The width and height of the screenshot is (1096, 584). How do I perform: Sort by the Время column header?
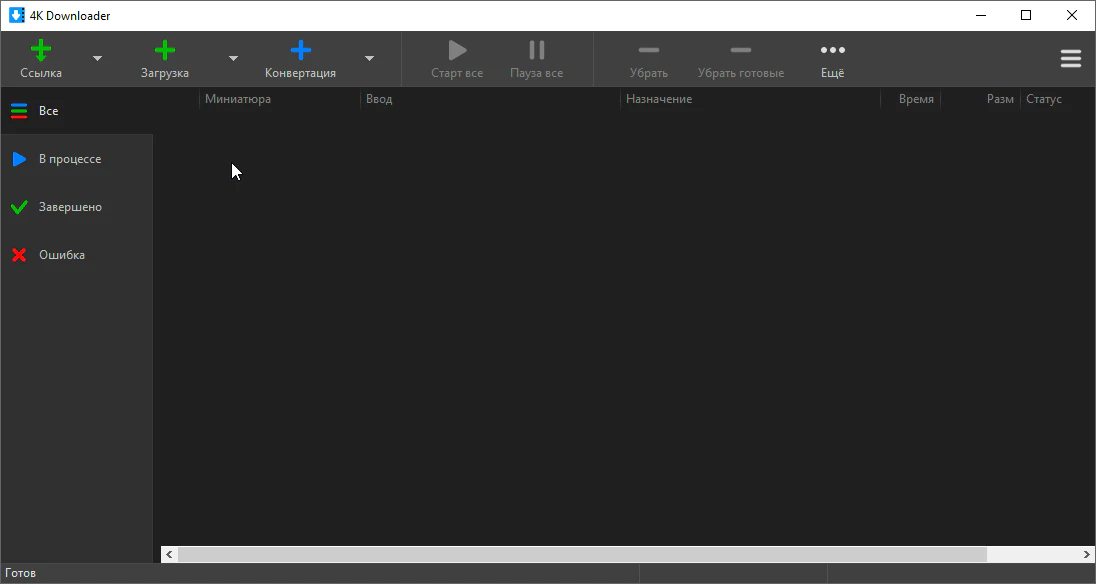[915, 99]
